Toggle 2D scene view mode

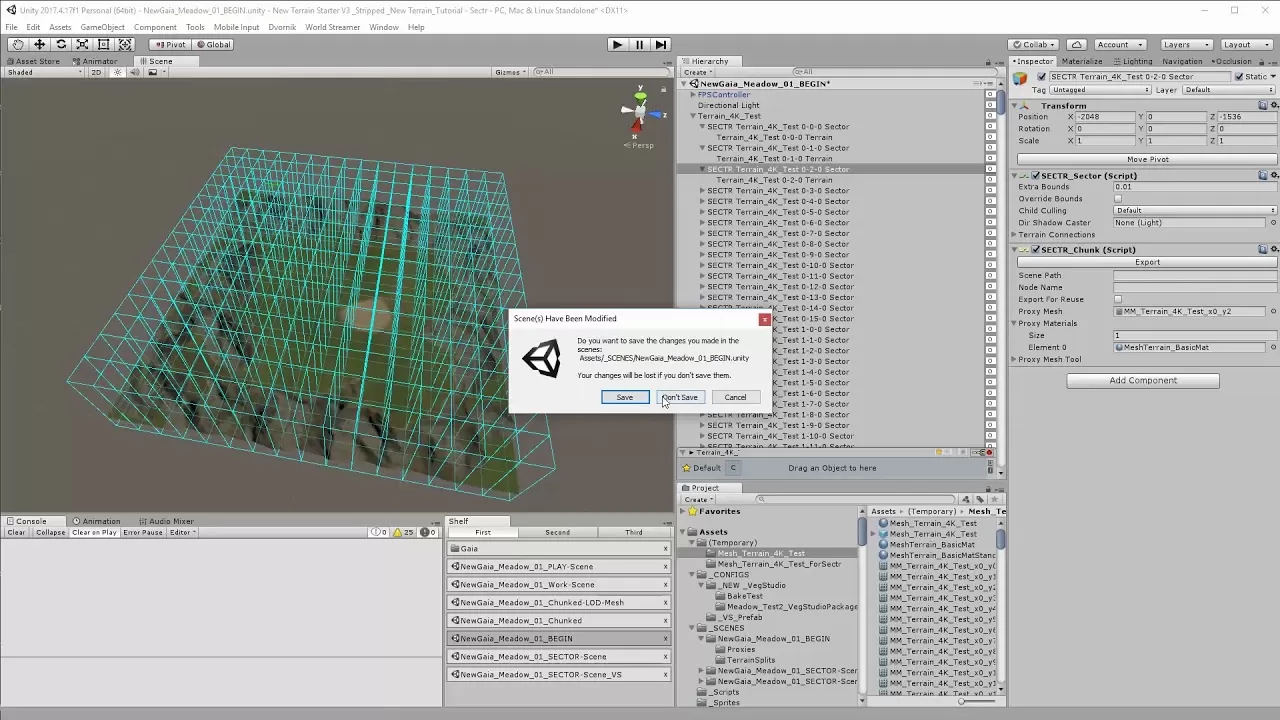click(97, 72)
